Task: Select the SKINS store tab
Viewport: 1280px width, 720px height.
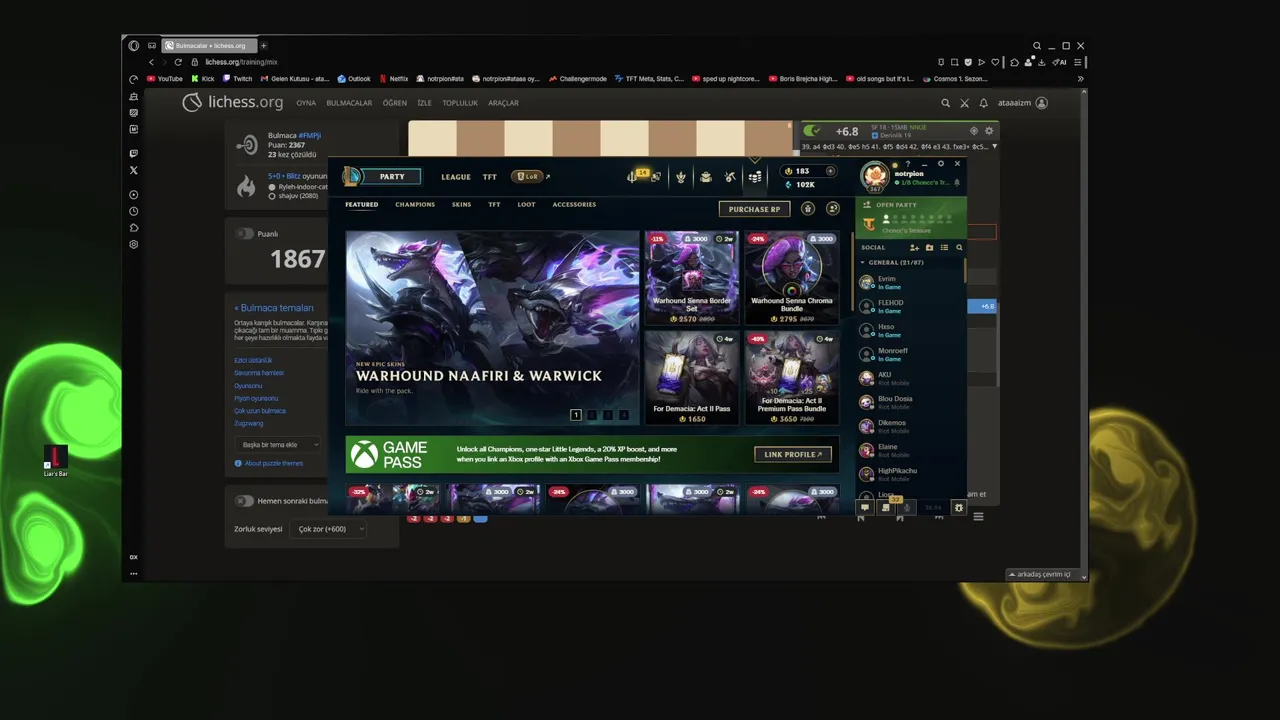Action: (x=461, y=205)
